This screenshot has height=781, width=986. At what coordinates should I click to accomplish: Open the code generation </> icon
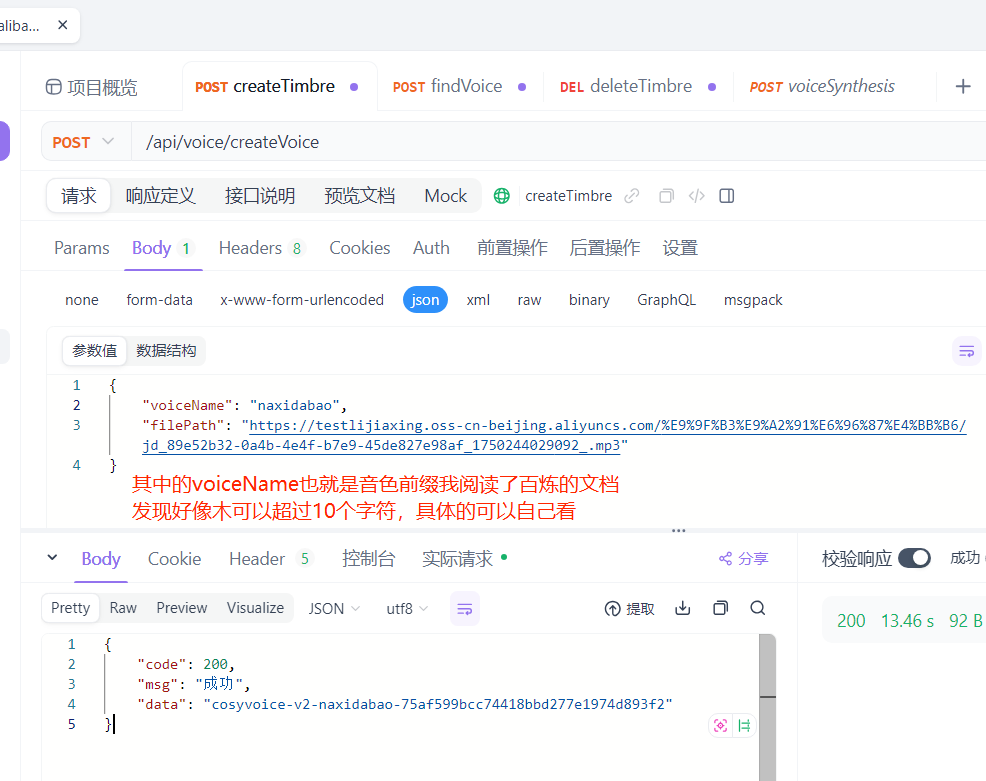click(x=696, y=195)
